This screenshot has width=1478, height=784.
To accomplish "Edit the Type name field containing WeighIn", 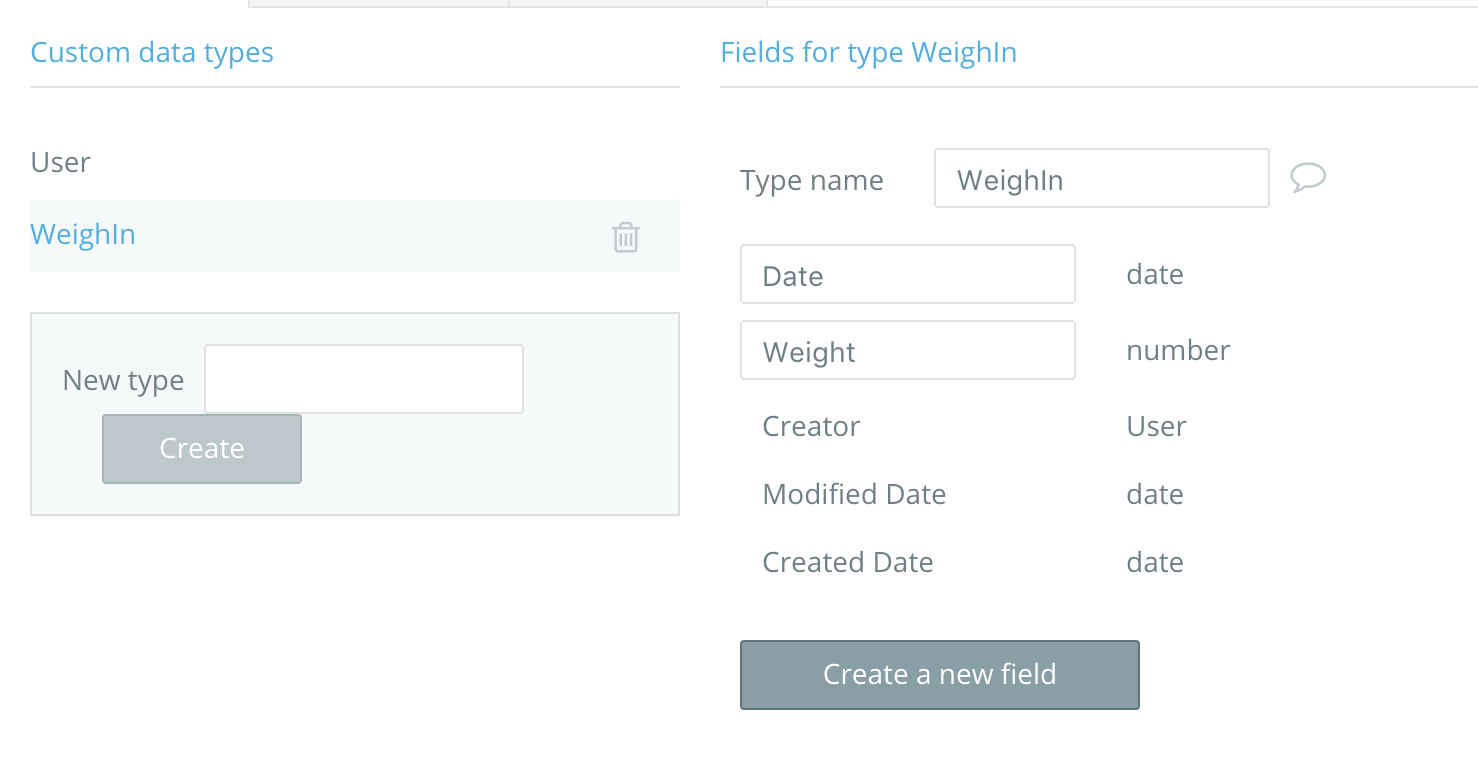I will tap(1101, 179).
